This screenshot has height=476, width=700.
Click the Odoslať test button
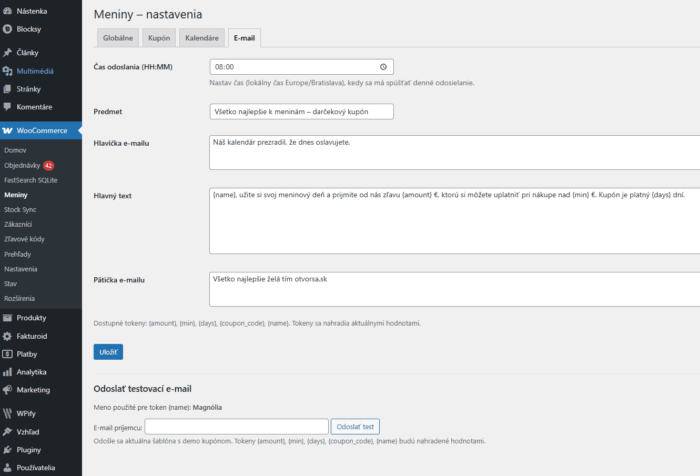point(355,427)
